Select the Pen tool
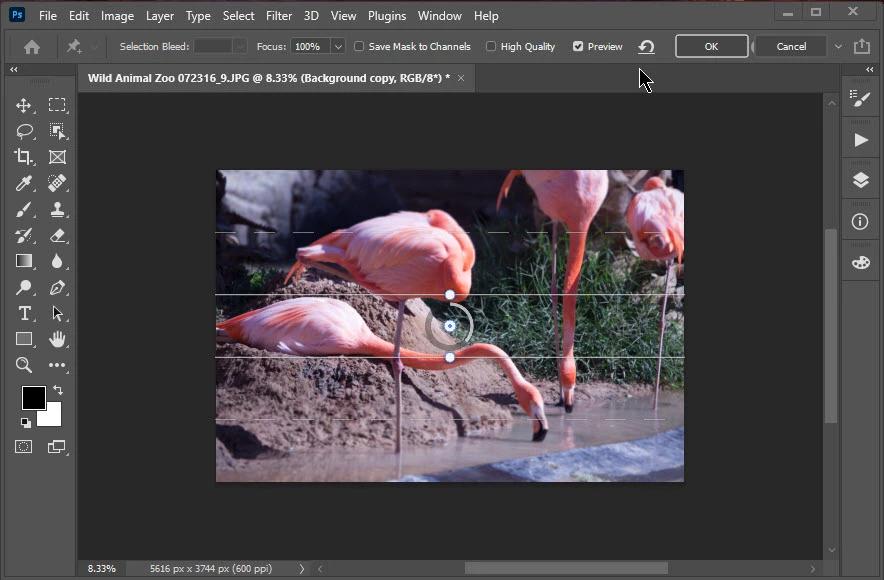884x580 pixels. pos(57,287)
